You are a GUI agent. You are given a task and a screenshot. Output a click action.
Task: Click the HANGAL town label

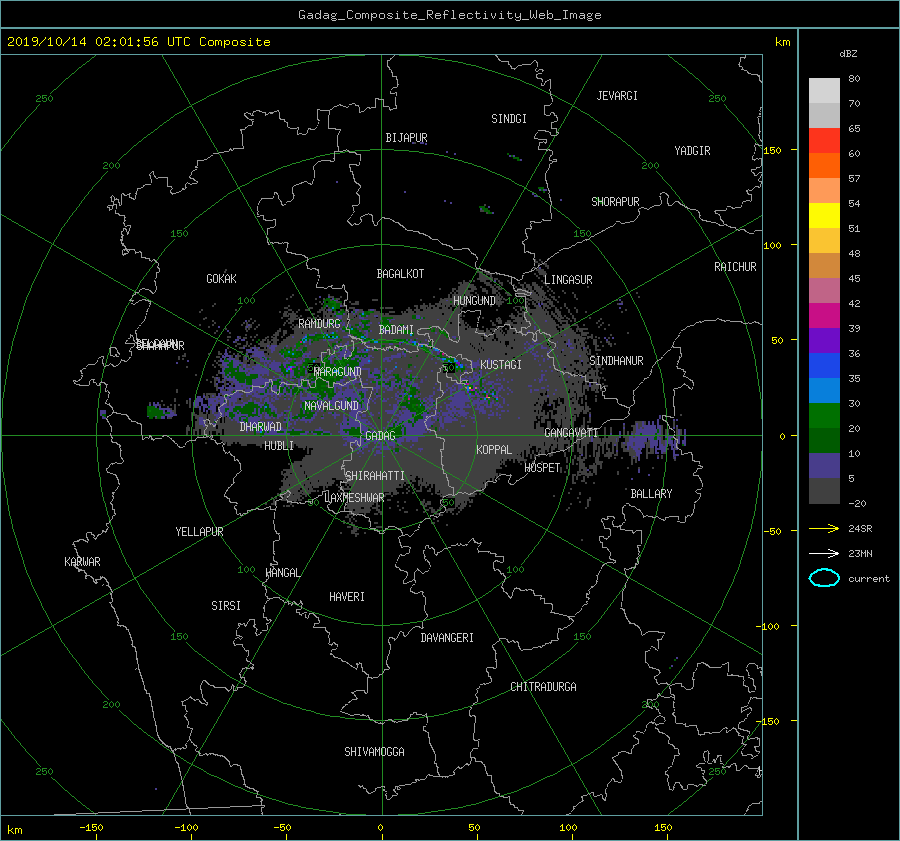pyautogui.click(x=282, y=573)
